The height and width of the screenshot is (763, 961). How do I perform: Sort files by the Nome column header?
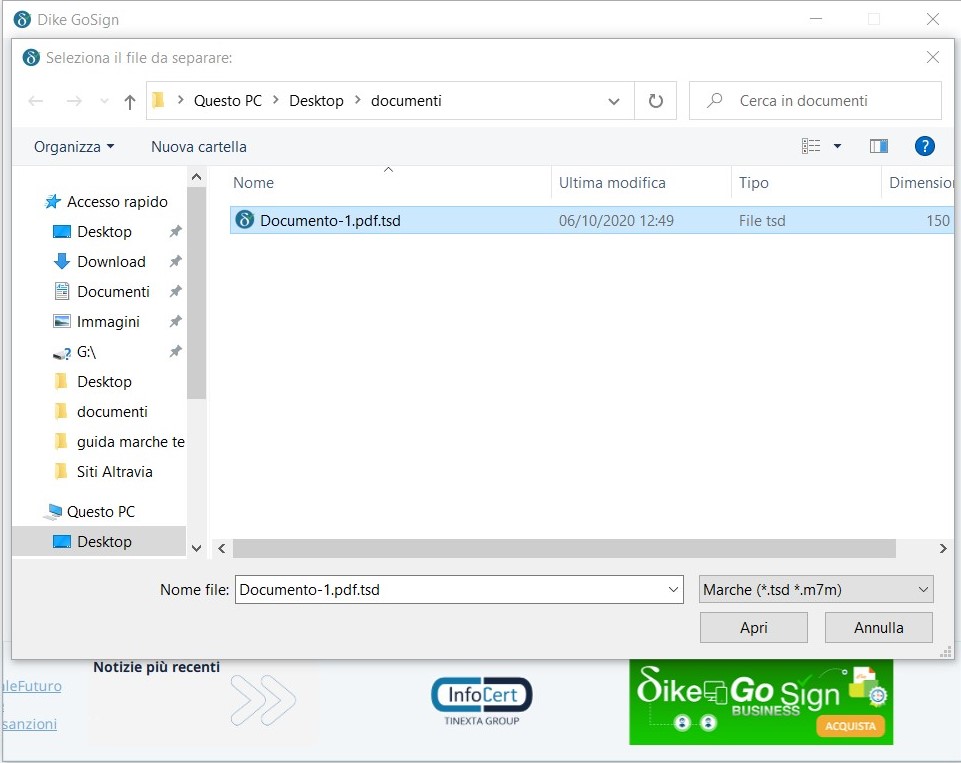[253, 183]
